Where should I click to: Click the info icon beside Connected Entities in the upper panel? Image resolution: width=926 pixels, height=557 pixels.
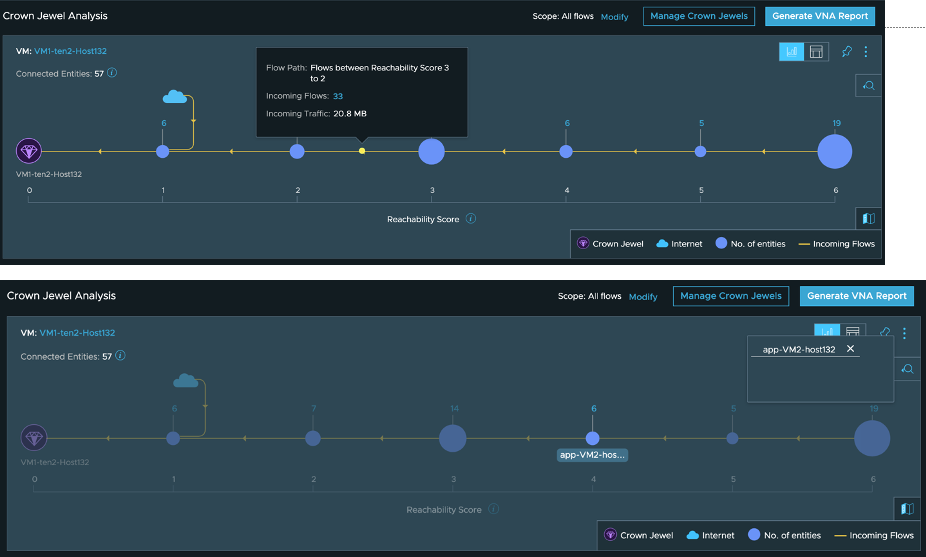[112, 73]
